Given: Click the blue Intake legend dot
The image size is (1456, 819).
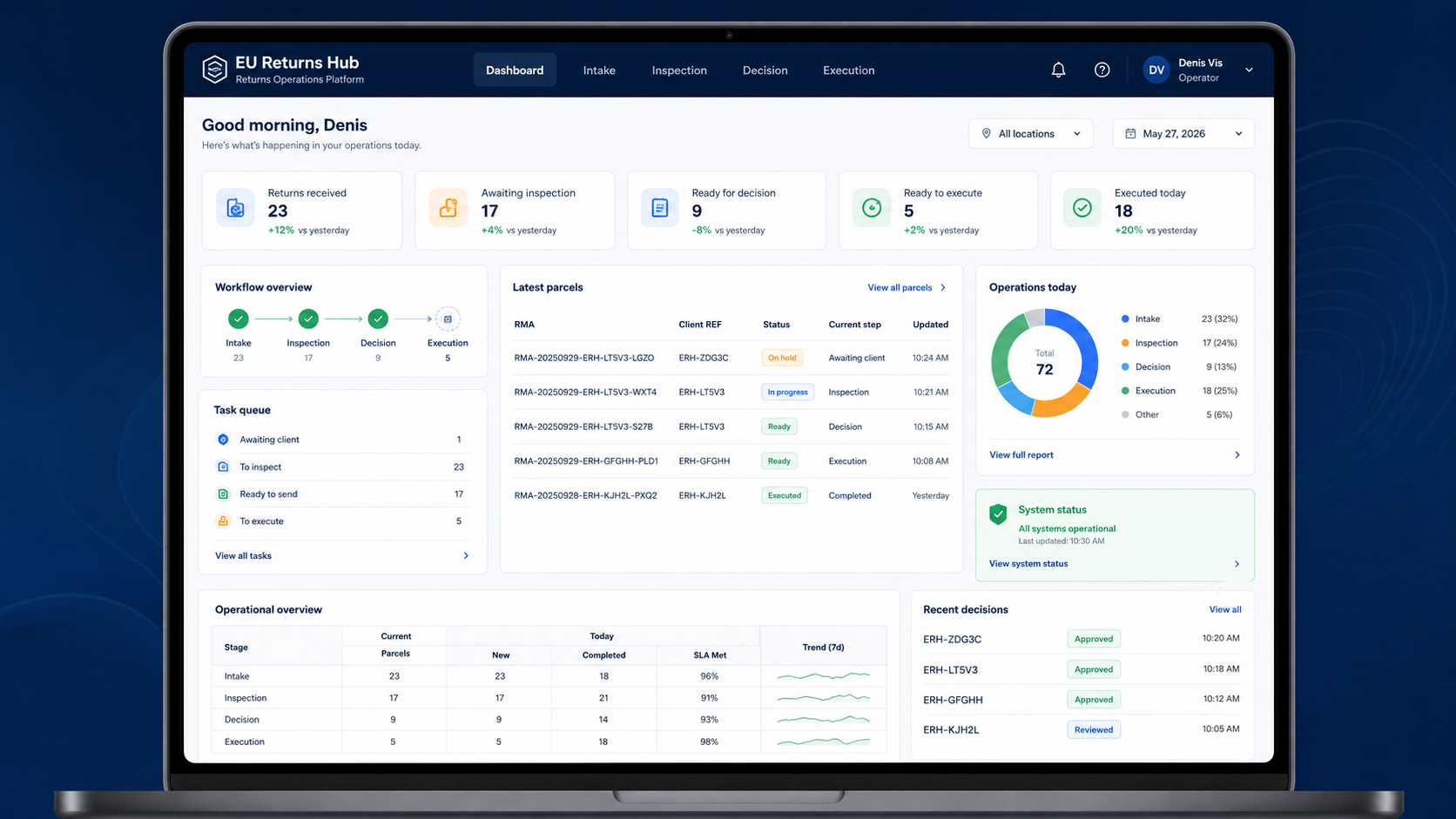Looking at the screenshot, I should tap(1125, 319).
